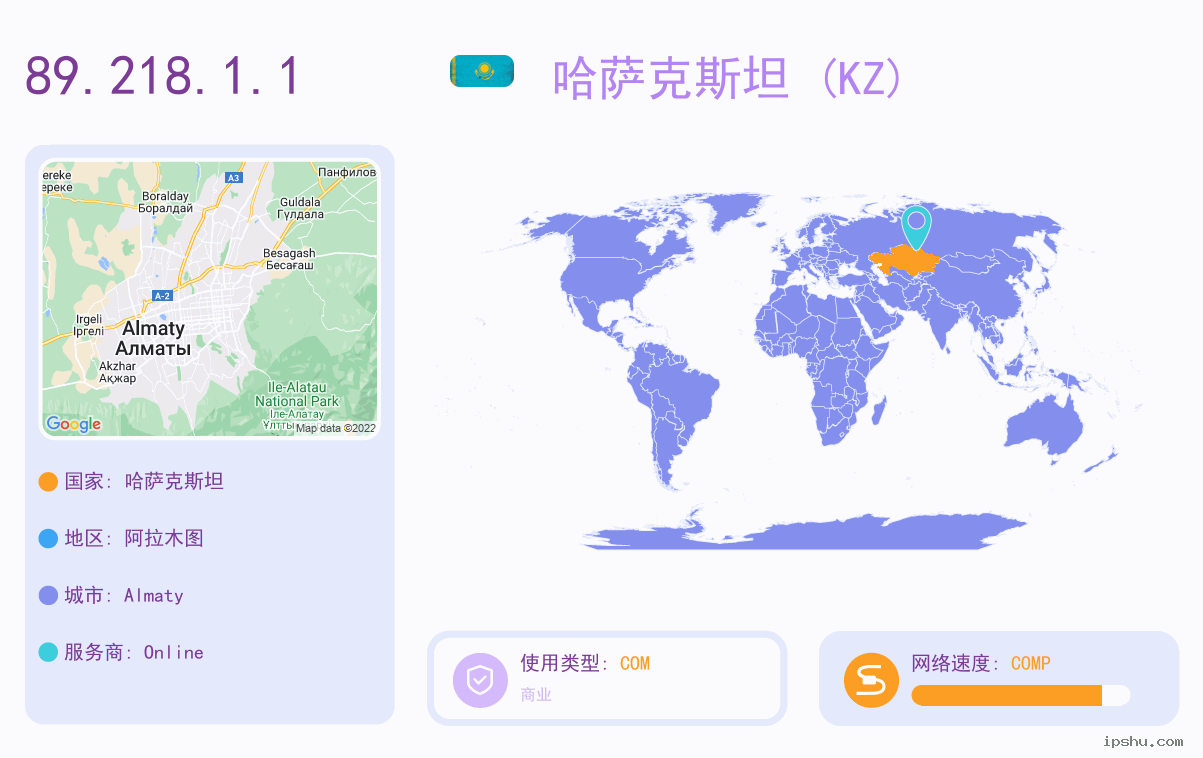
Task: Click the shield check usage type icon
Action: (x=480, y=680)
